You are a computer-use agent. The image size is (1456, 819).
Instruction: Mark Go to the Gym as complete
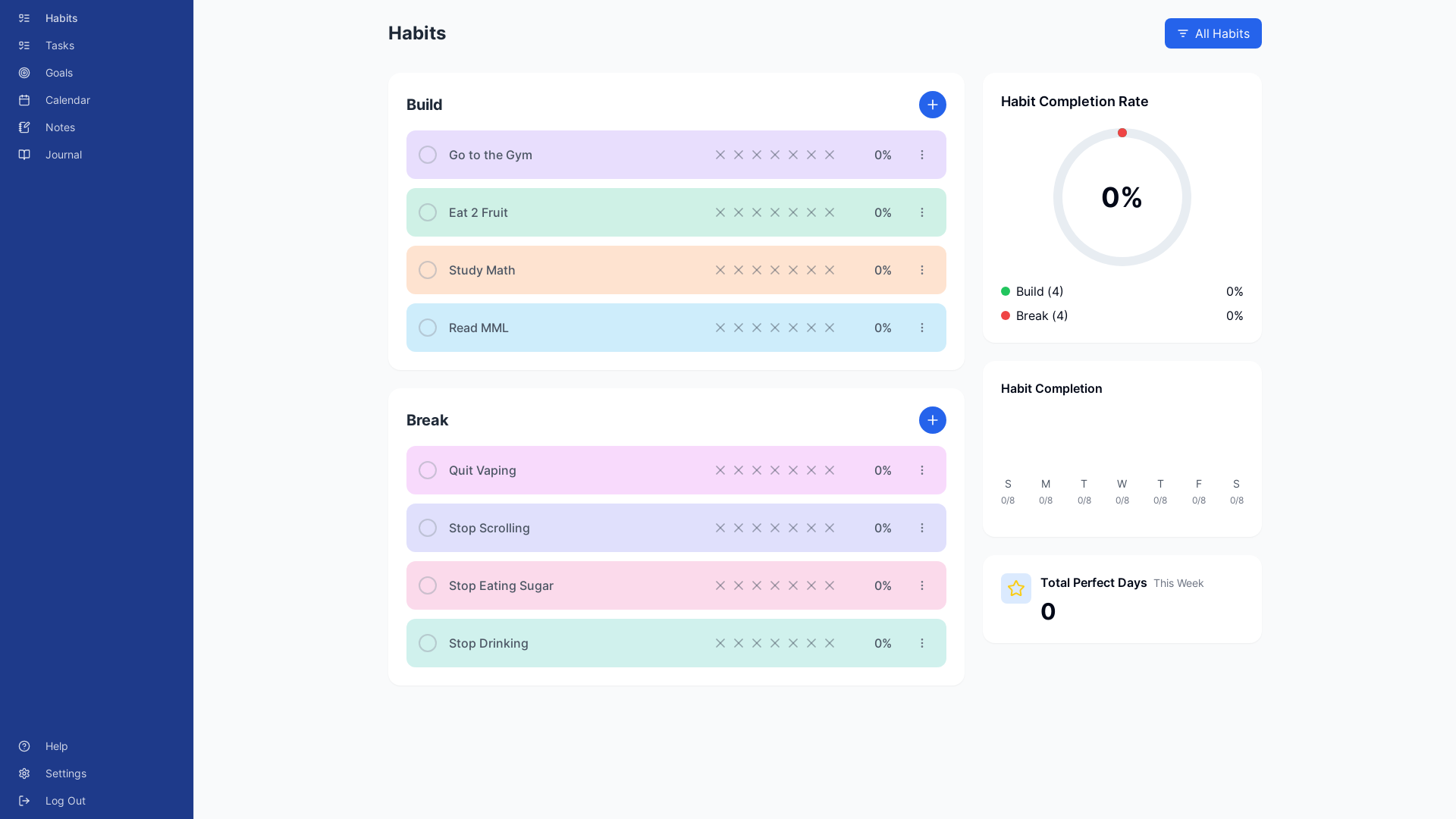428,155
